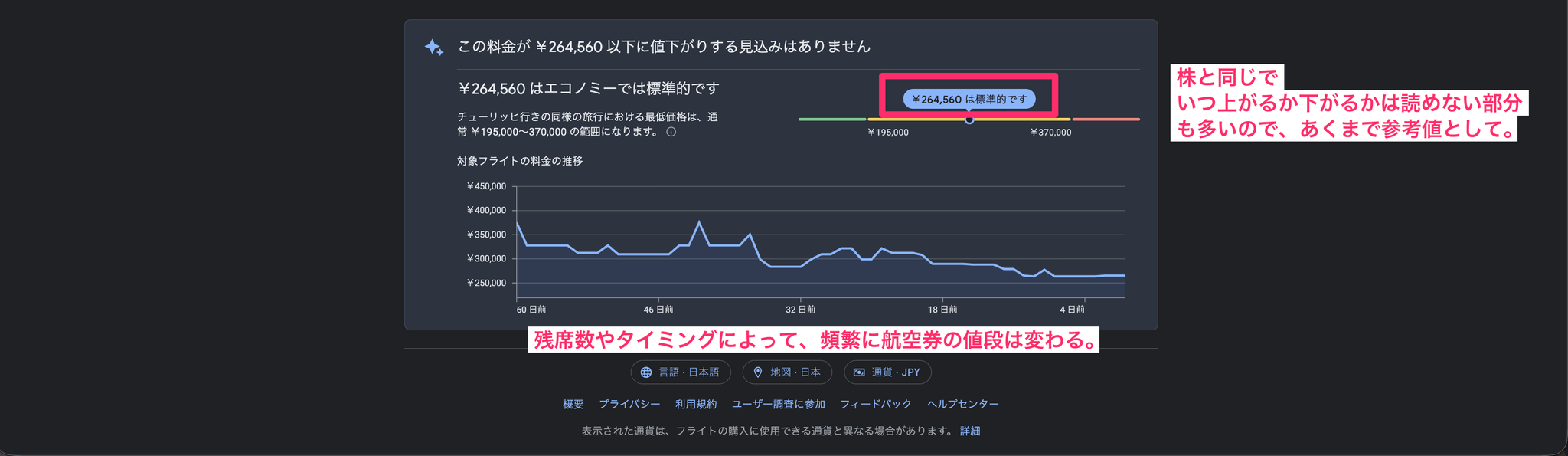Image resolution: width=1568 pixels, height=456 pixels.
Task: Click the green low-price segment of the range bar
Action: [x=832, y=120]
